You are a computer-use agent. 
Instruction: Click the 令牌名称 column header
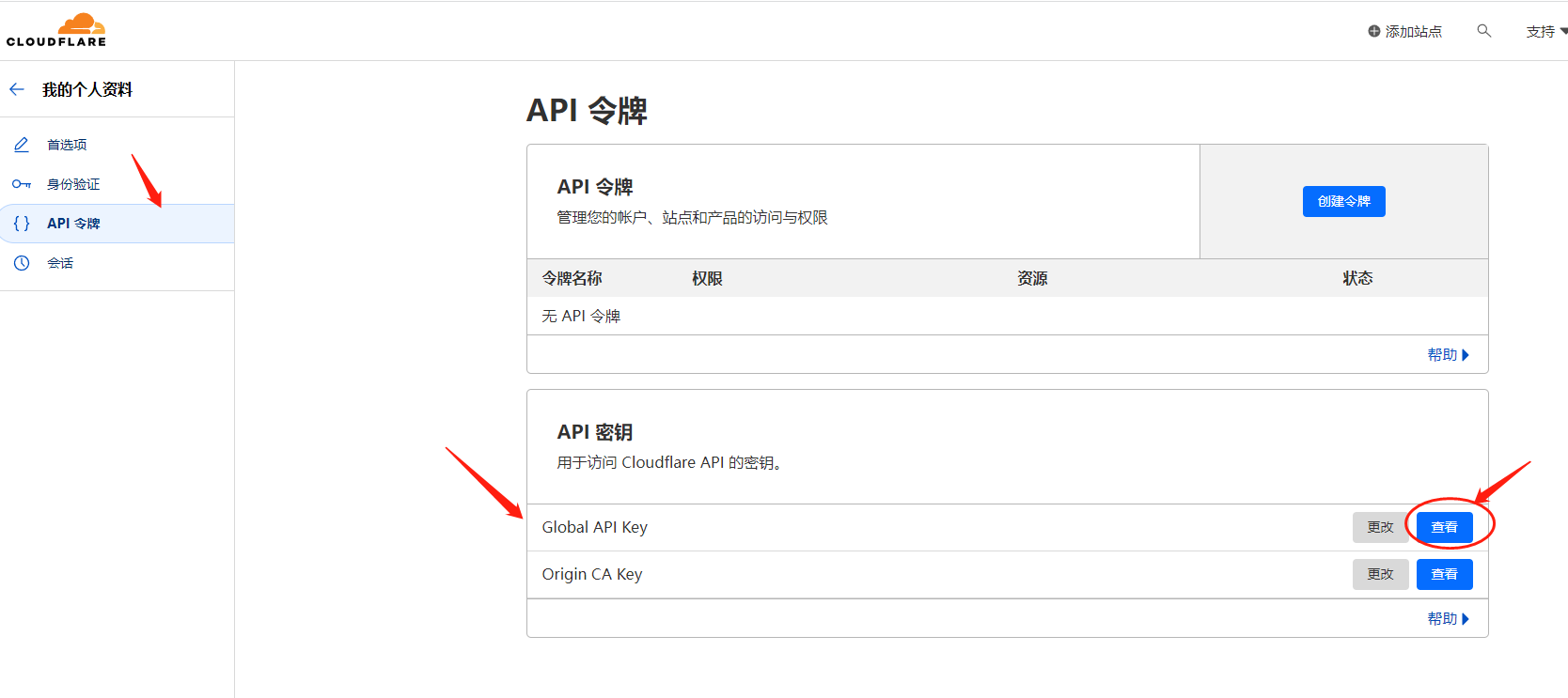click(572, 278)
